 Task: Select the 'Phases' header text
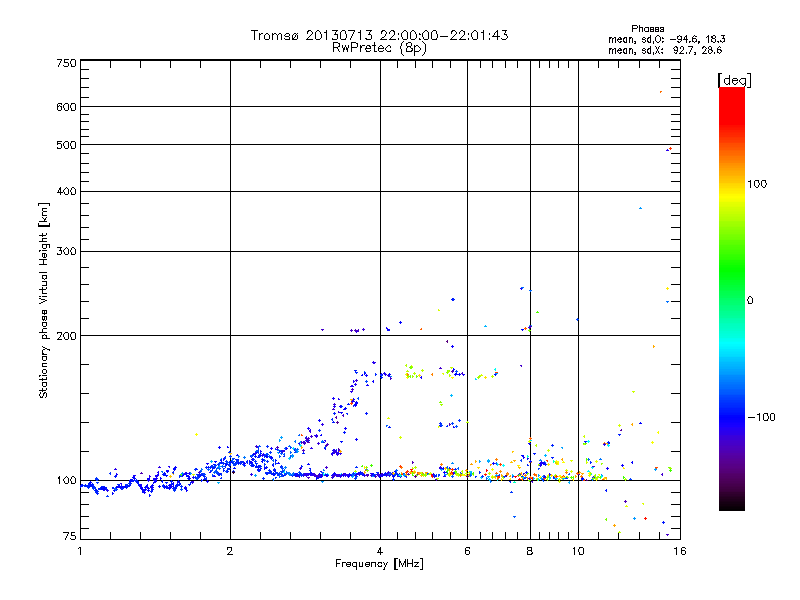[647, 29]
